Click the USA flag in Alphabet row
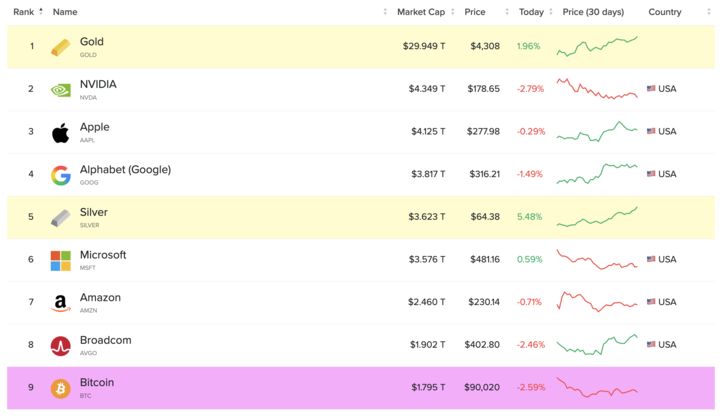Viewport: 720px width, 418px height. (651, 174)
